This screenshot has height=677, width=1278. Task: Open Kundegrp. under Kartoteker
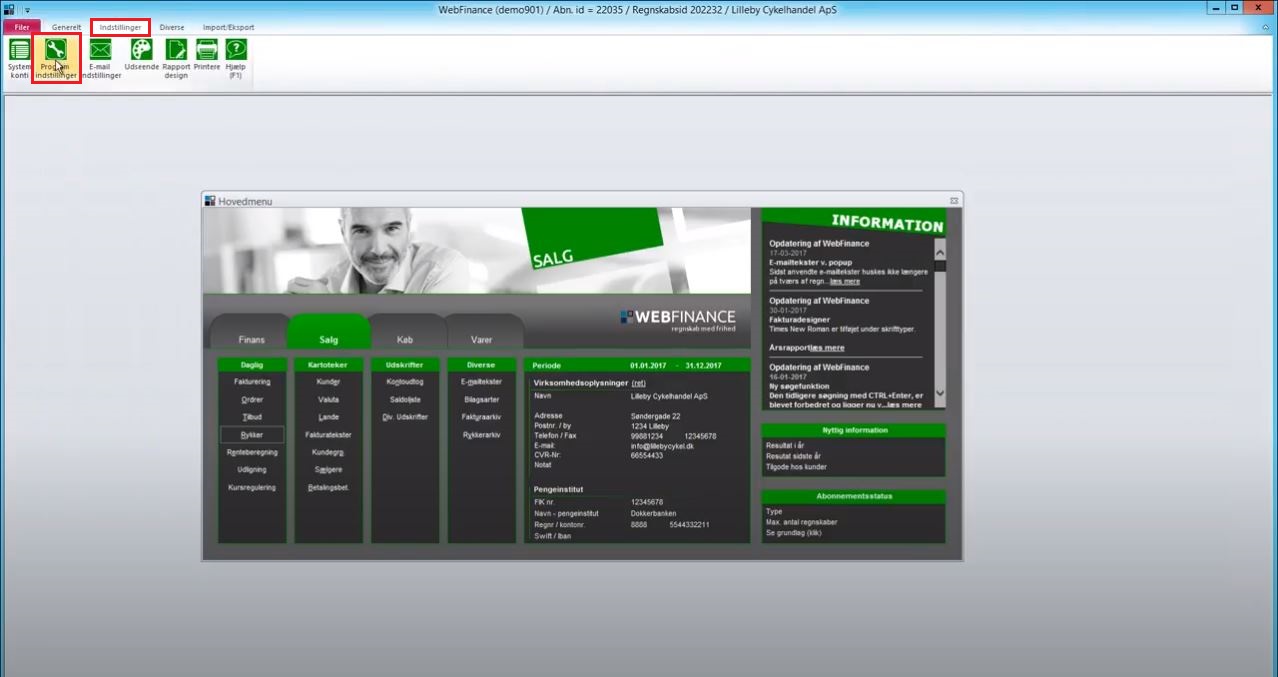[328, 452]
